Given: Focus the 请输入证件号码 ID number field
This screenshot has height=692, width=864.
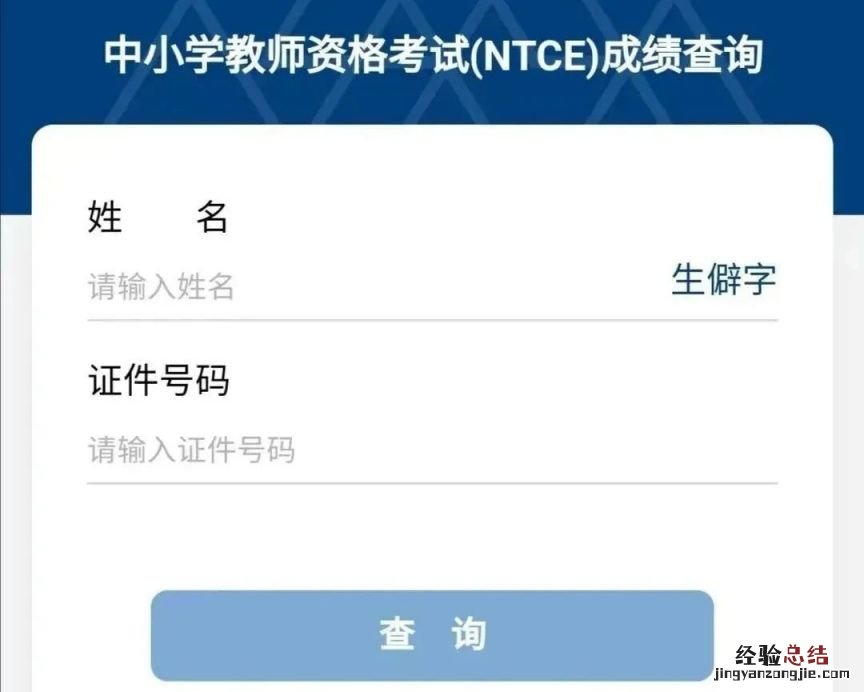Looking at the screenshot, I should (x=432, y=450).
